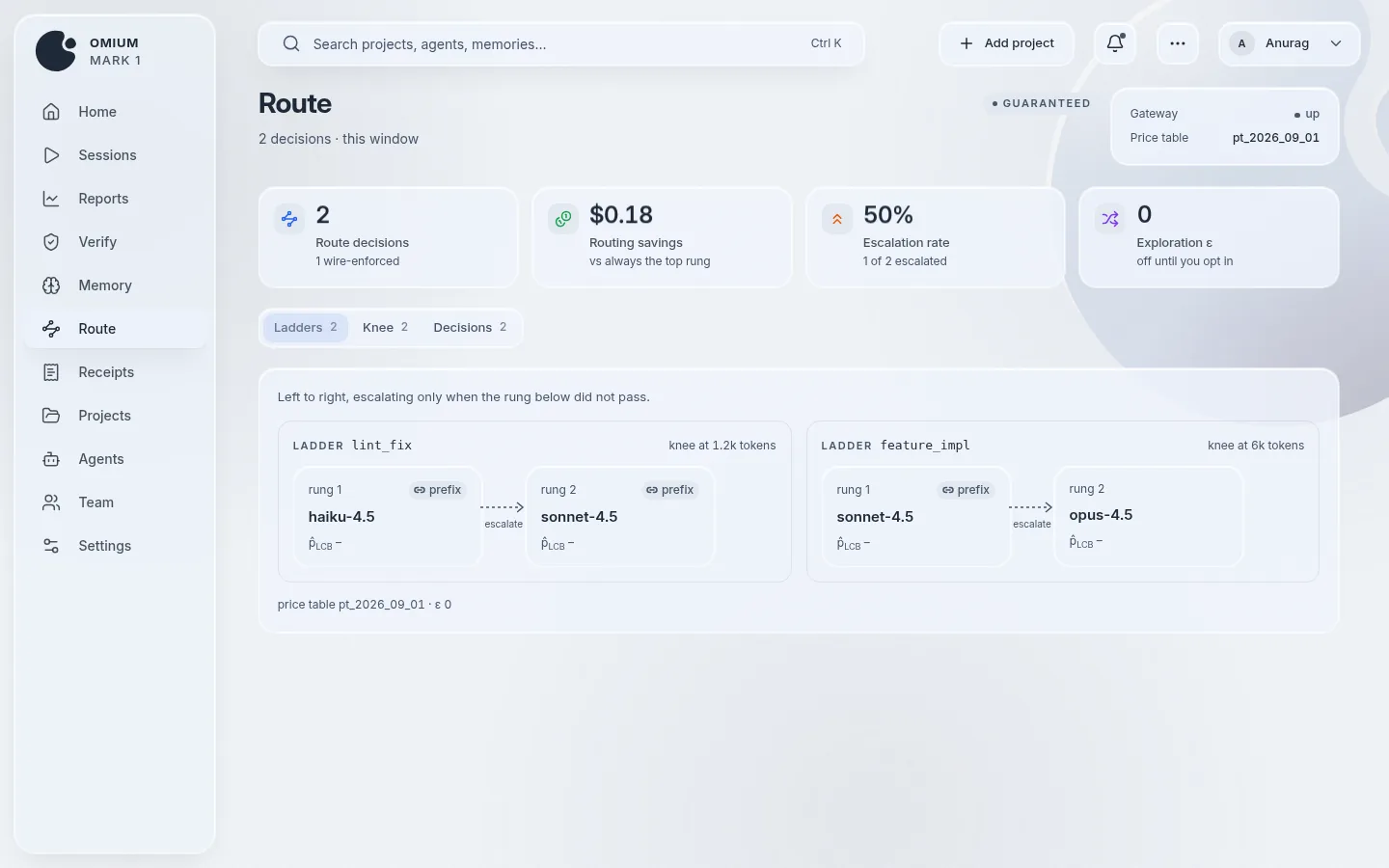Open the three-dots more menu
The height and width of the screenshot is (868, 1389).
pos(1177,43)
